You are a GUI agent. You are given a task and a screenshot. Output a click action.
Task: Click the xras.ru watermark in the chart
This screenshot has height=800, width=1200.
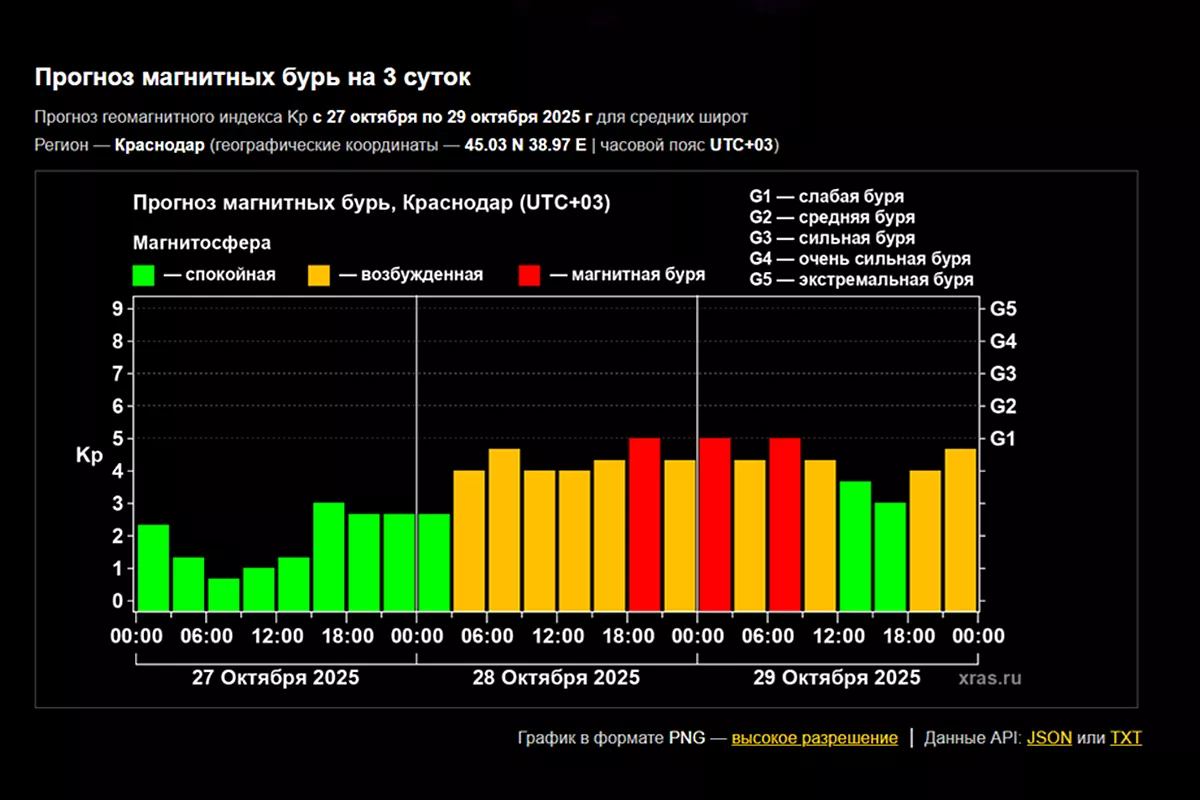[x=989, y=678]
